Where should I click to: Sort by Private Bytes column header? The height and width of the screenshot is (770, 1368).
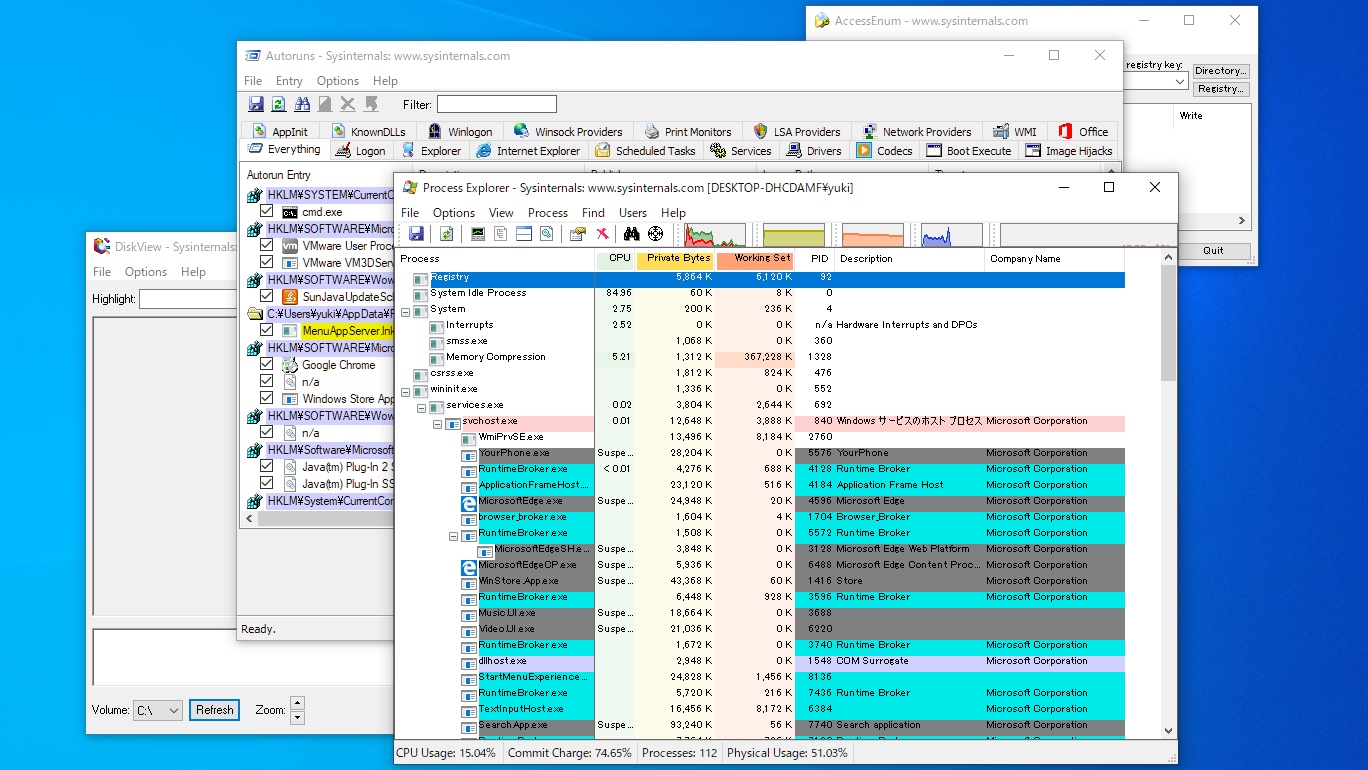pos(674,259)
